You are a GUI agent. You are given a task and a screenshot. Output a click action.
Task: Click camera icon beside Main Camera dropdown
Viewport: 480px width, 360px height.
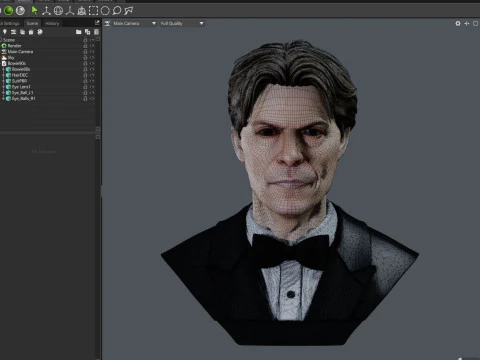pos(107,23)
